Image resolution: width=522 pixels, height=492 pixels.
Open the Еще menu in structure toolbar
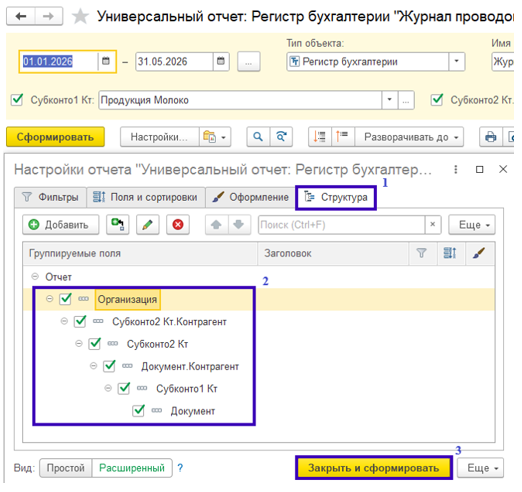tap(472, 225)
